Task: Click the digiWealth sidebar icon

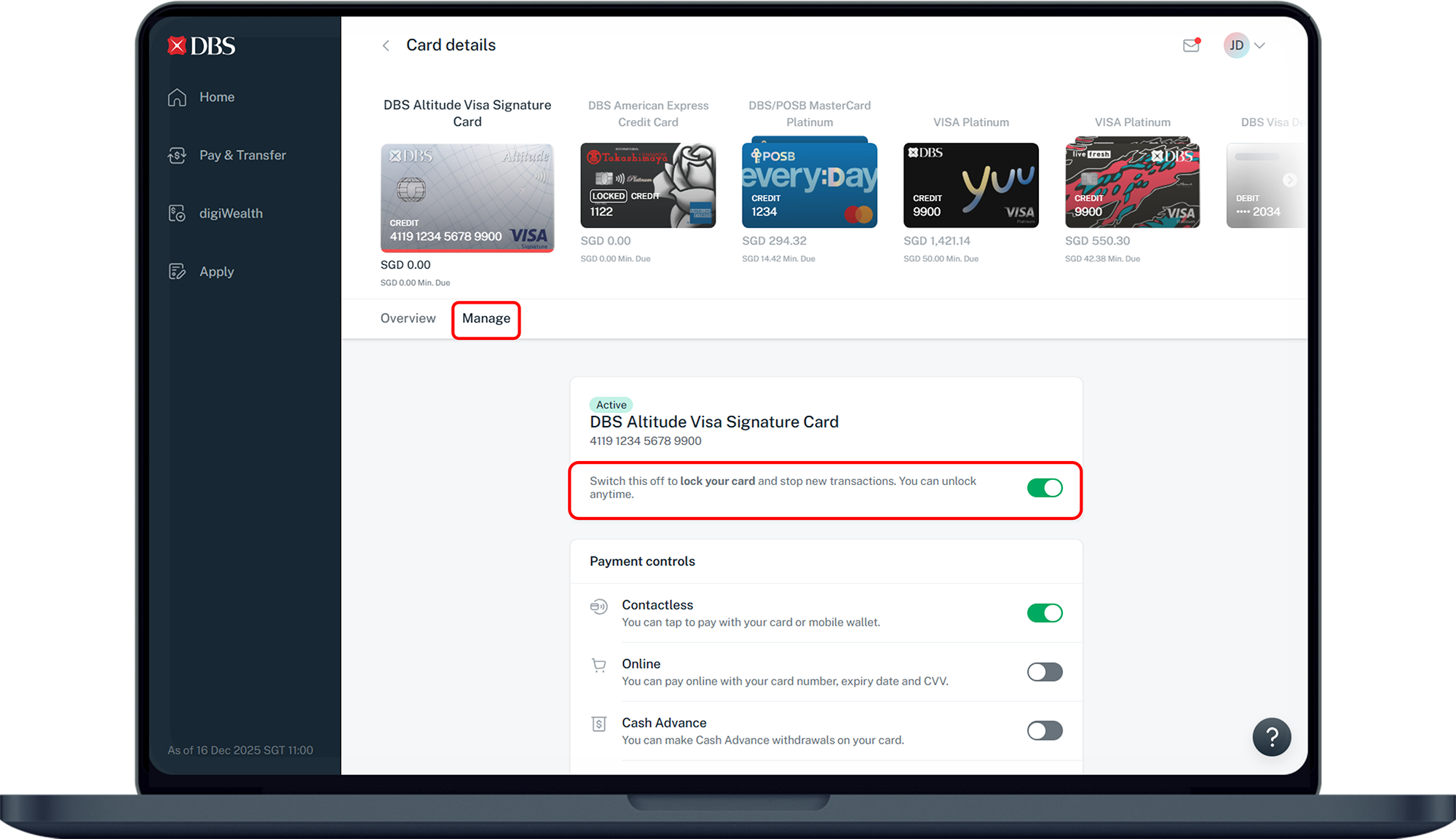Action: point(177,213)
